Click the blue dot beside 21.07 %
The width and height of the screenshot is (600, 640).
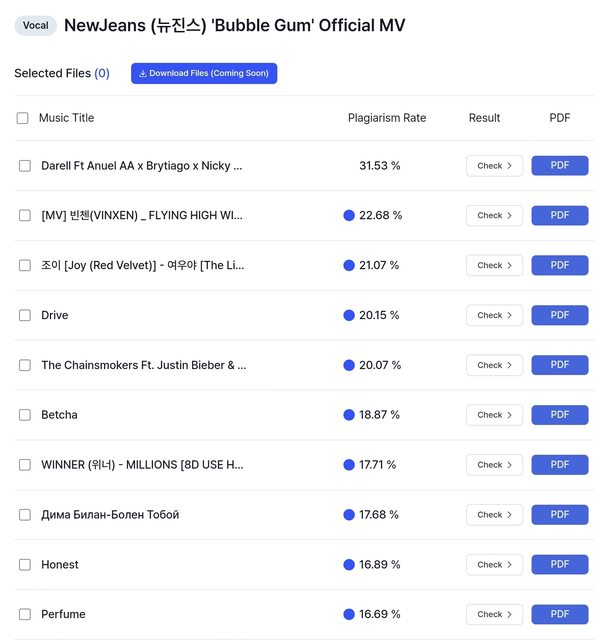349,265
